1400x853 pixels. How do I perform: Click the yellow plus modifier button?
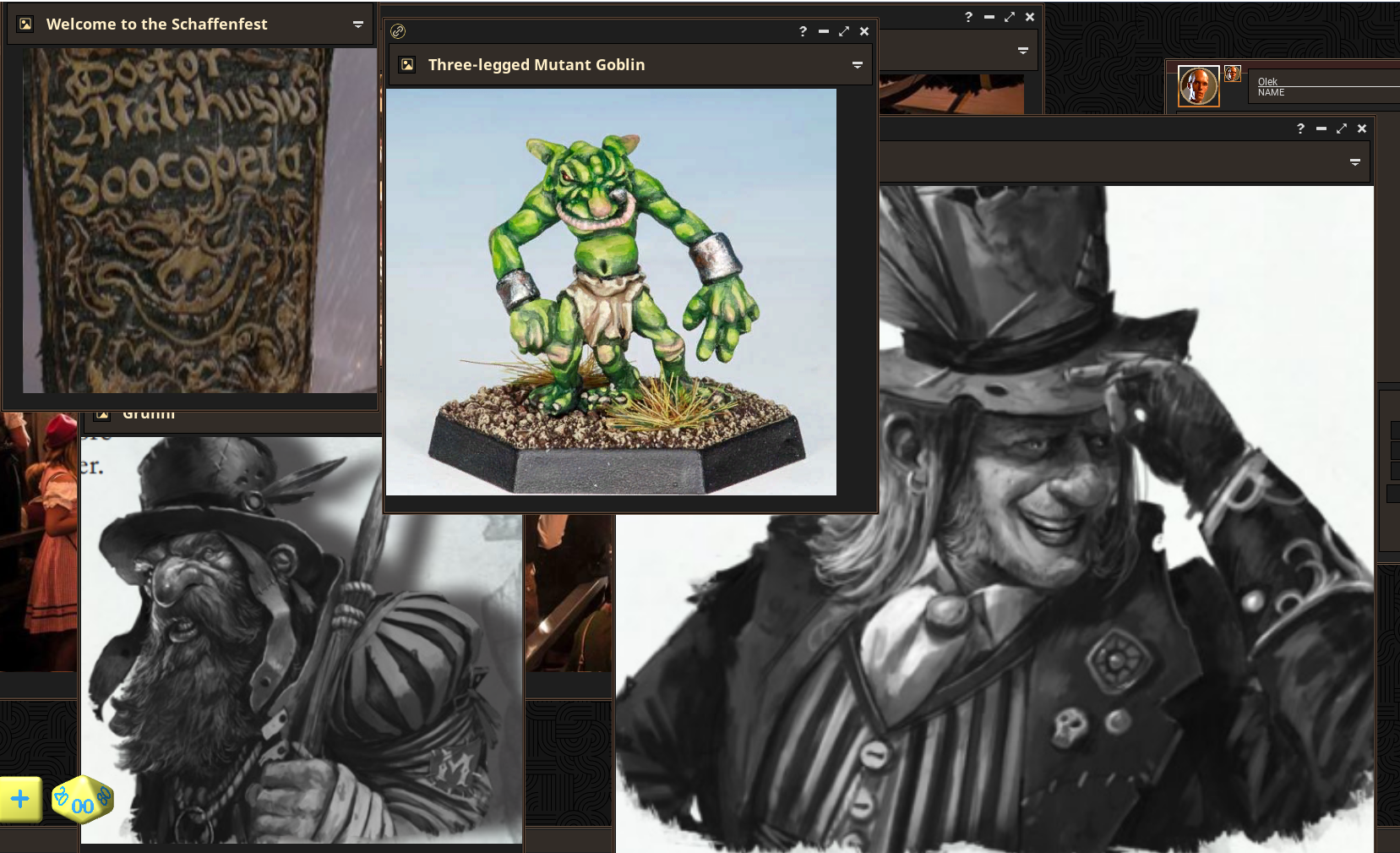click(x=20, y=799)
